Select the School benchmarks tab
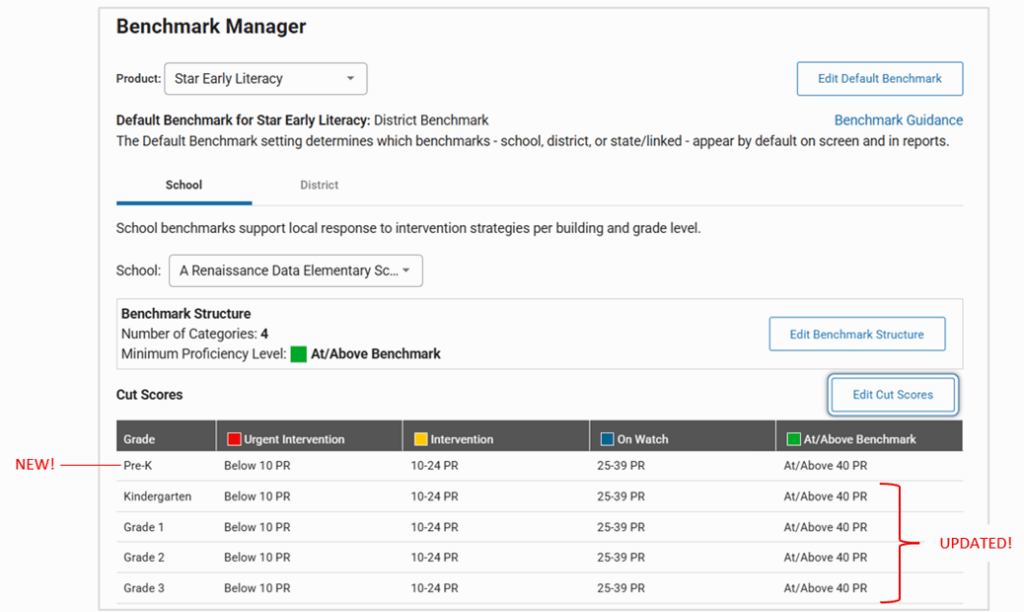 183,185
